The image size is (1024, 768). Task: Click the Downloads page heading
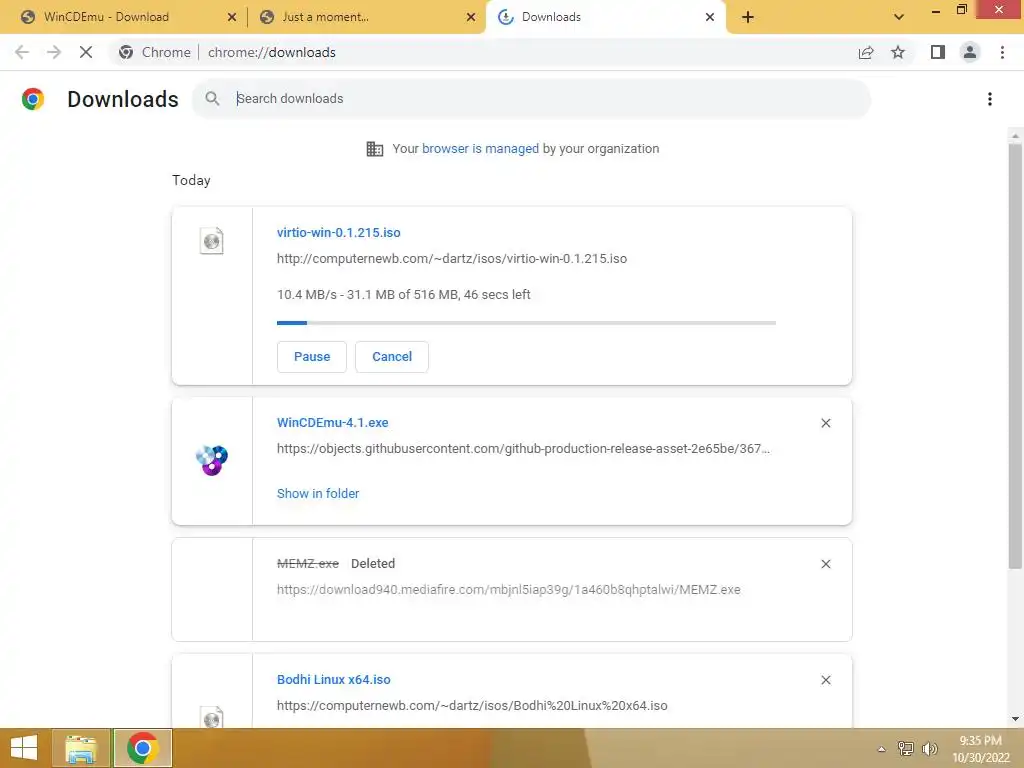coord(123,99)
